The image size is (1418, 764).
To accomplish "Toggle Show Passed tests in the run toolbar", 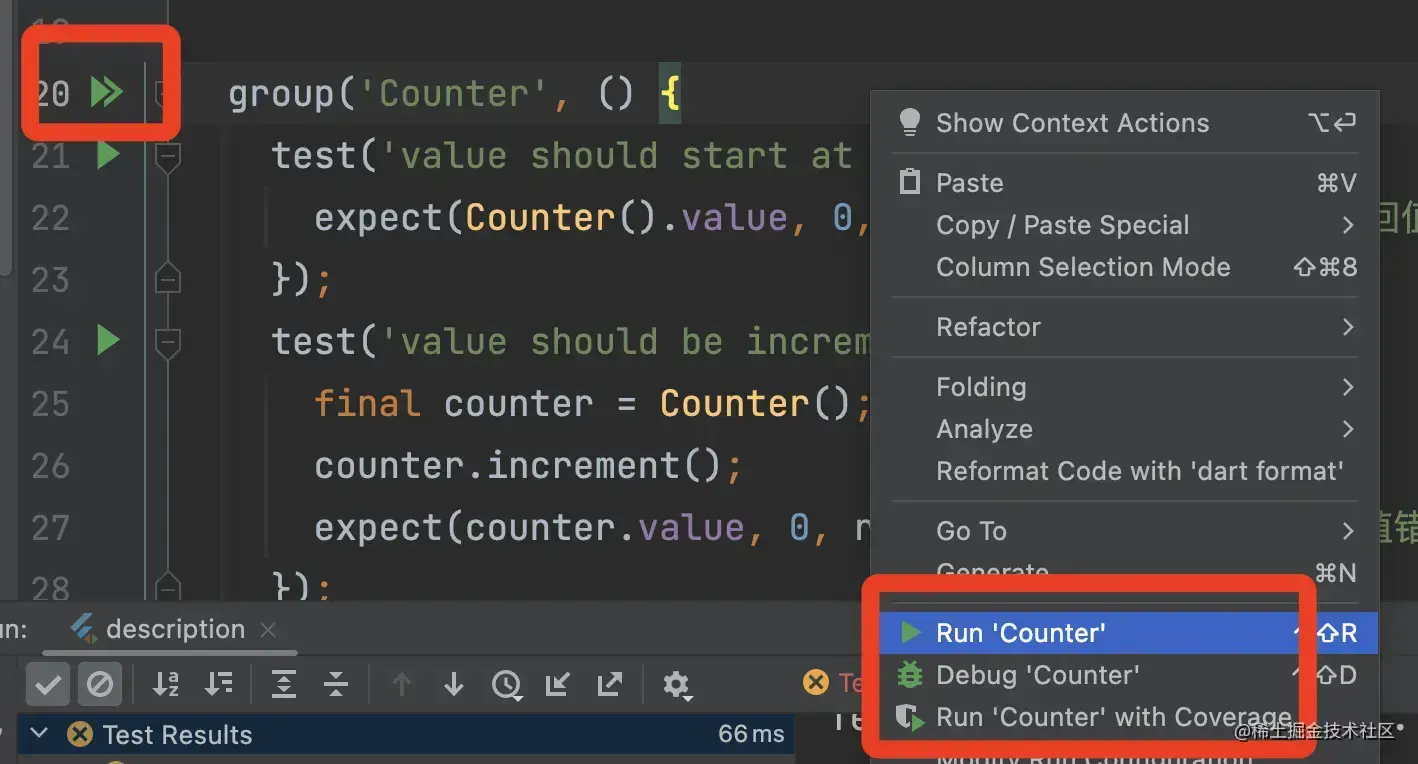I will point(47,685).
